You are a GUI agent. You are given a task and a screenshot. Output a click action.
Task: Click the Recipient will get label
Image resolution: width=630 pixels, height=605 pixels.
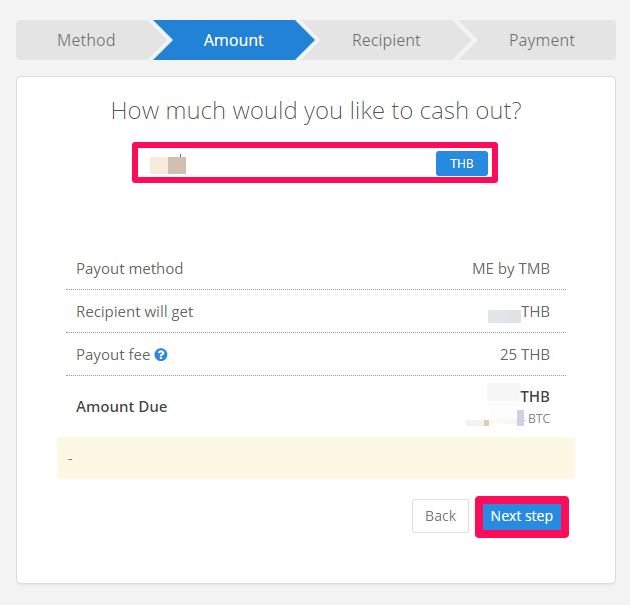[135, 312]
